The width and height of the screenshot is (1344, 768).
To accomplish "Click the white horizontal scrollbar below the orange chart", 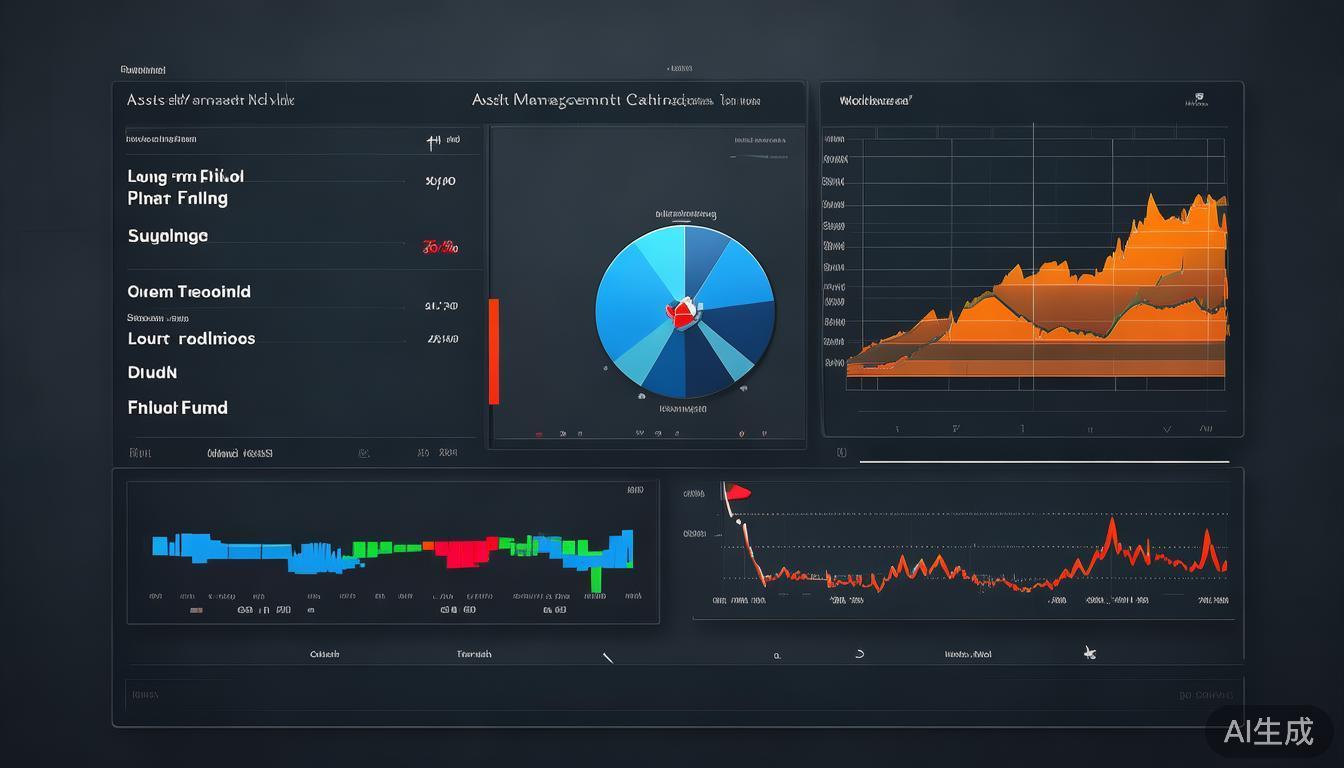I will tap(1043, 461).
